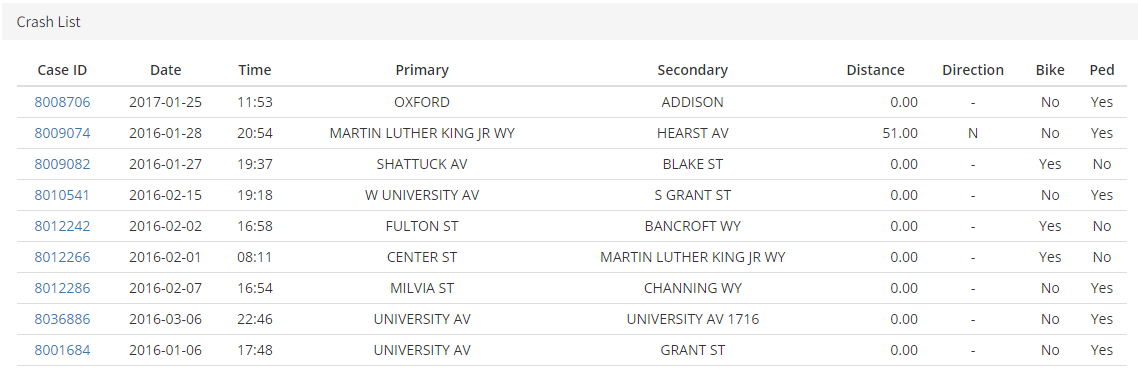This screenshot has height=370, width=1138.
Task: Click the Crash List panel title
Action: click(x=49, y=22)
